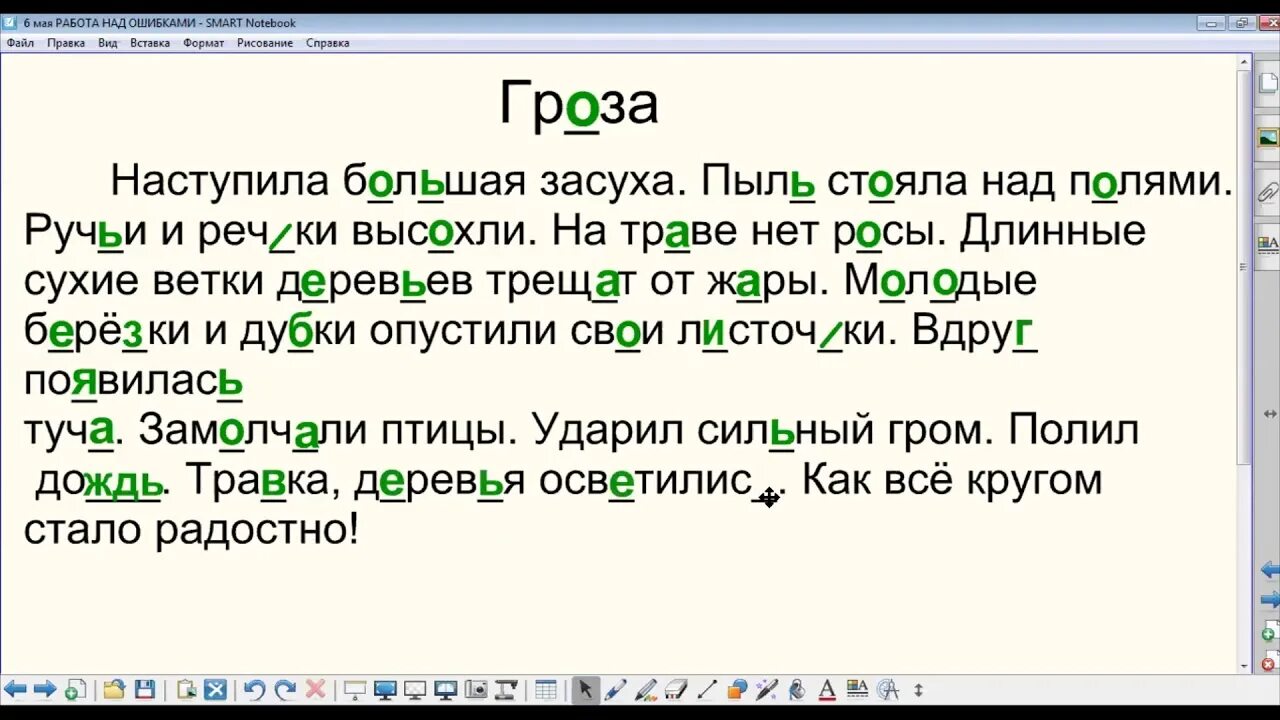Open the Вид menu
Screen dimensions: 1280x720
click(x=108, y=43)
